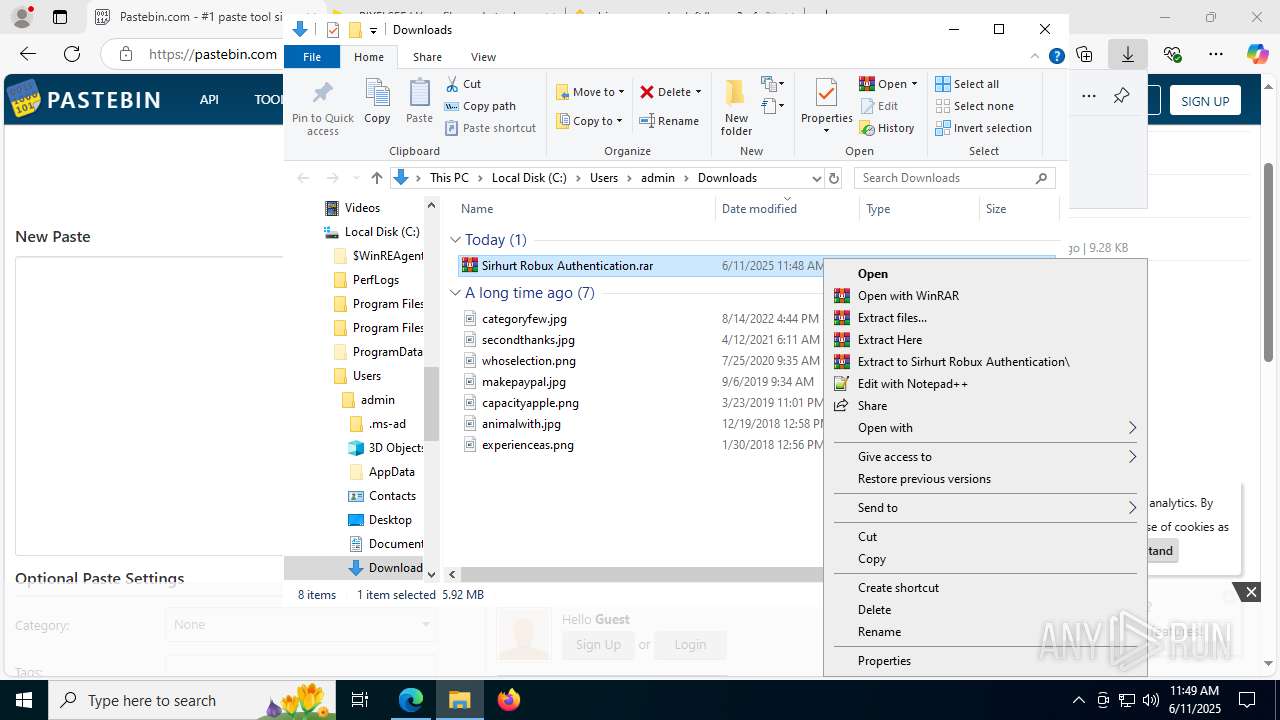
Task: Expand the Give access to submenu
Action: click(x=985, y=457)
